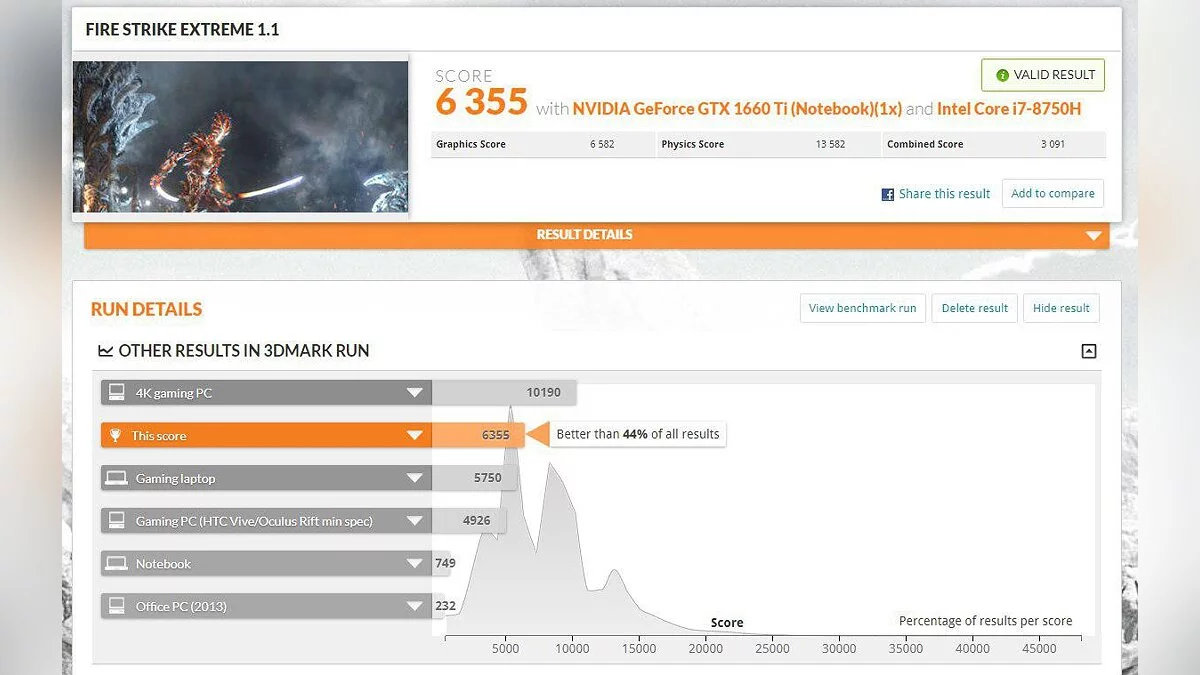The height and width of the screenshot is (675, 1200).
Task: Open the This score dropdown arrow
Action: [x=415, y=436]
